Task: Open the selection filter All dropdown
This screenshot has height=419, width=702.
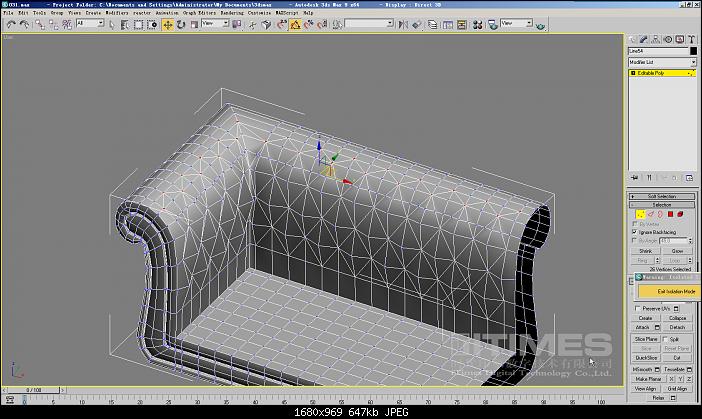Action: [90, 23]
